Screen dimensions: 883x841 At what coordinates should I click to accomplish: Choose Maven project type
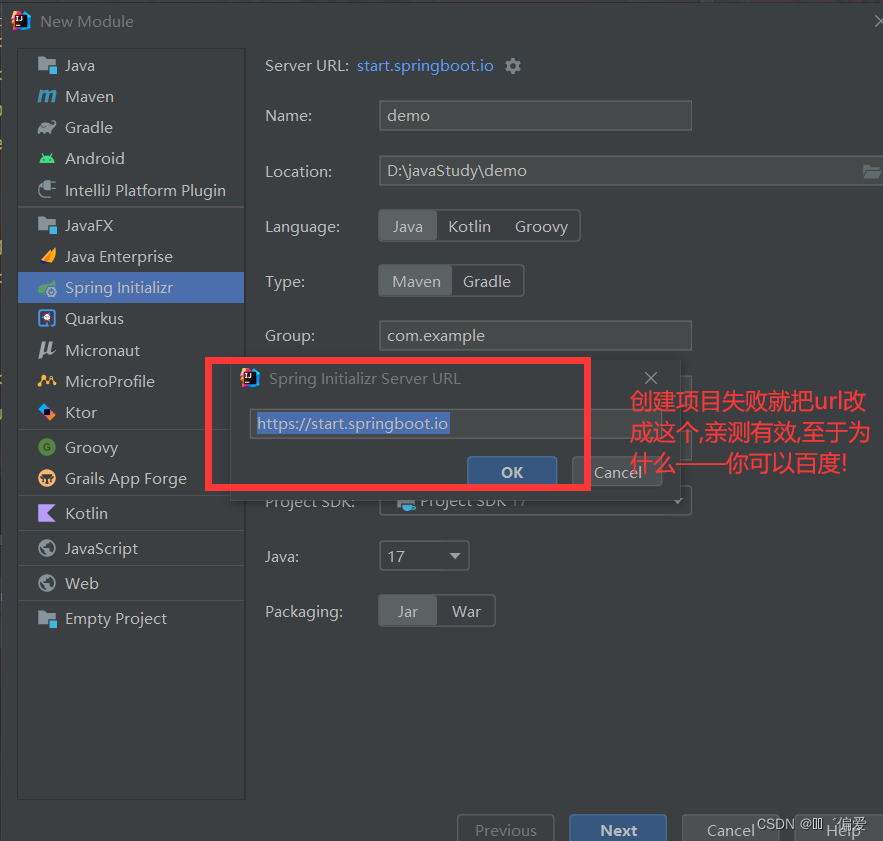click(416, 281)
